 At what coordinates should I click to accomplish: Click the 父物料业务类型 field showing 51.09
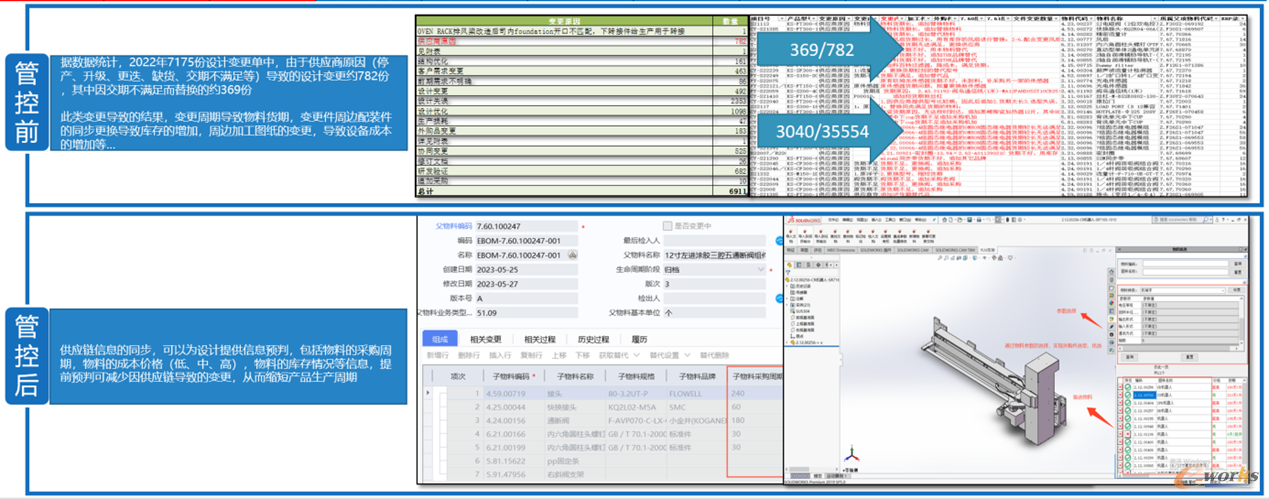(x=526, y=313)
